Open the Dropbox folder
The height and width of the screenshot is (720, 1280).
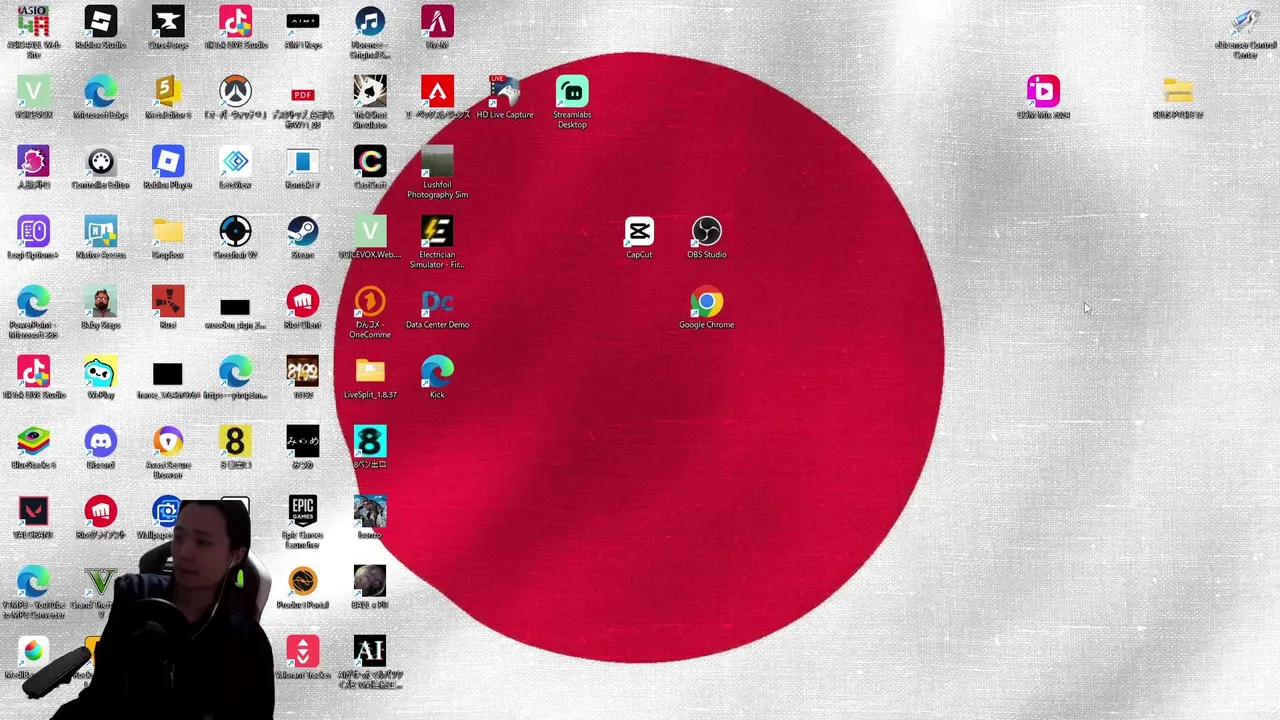[168, 232]
